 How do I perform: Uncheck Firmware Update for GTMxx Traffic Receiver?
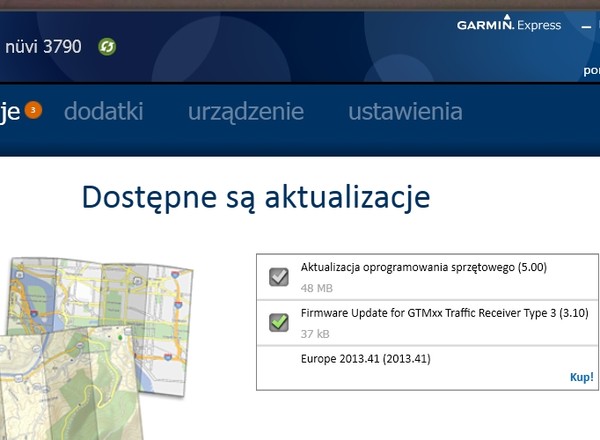tap(279, 323)
